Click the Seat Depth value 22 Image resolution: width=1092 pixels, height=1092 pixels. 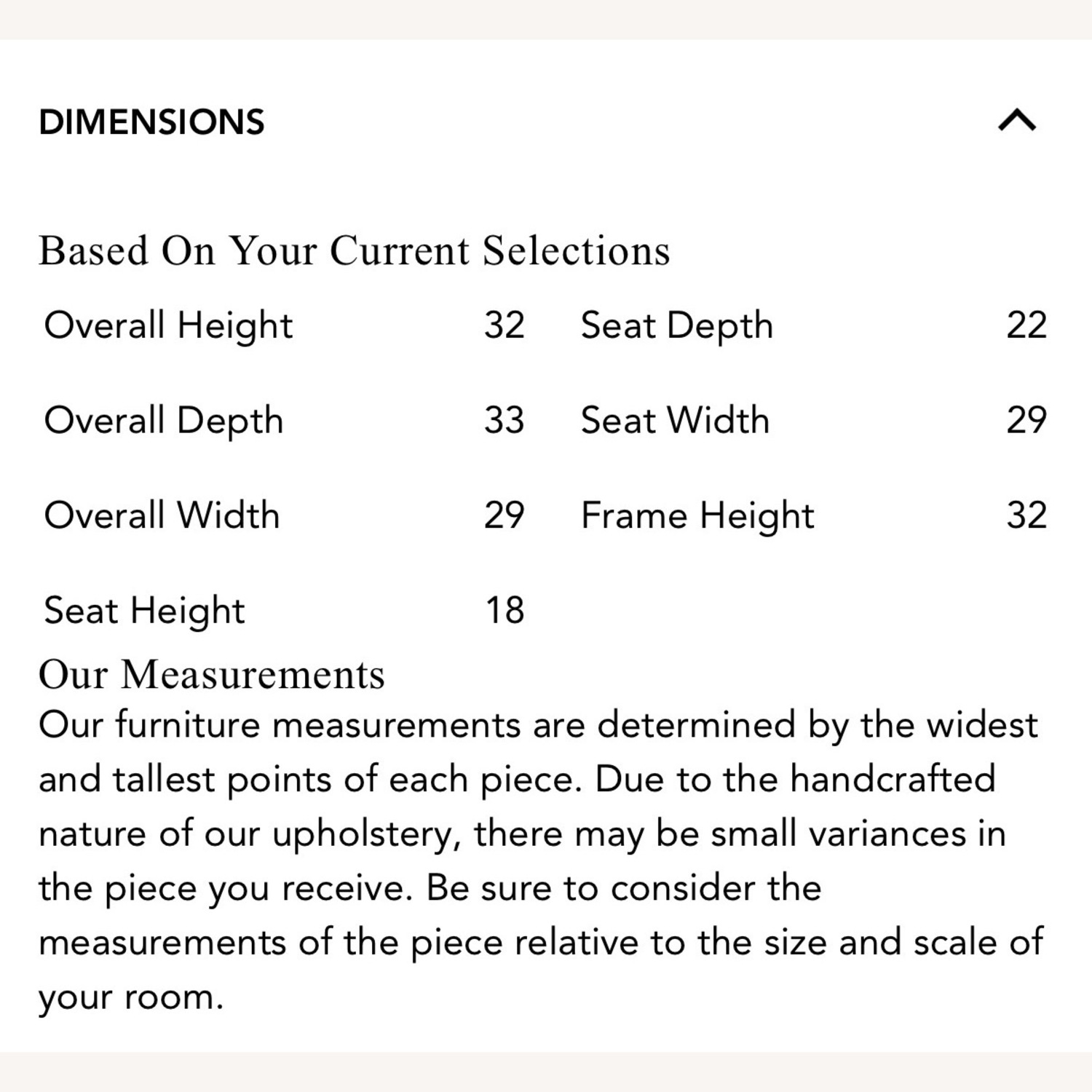pyautogui.click(x=1026, y=325)
